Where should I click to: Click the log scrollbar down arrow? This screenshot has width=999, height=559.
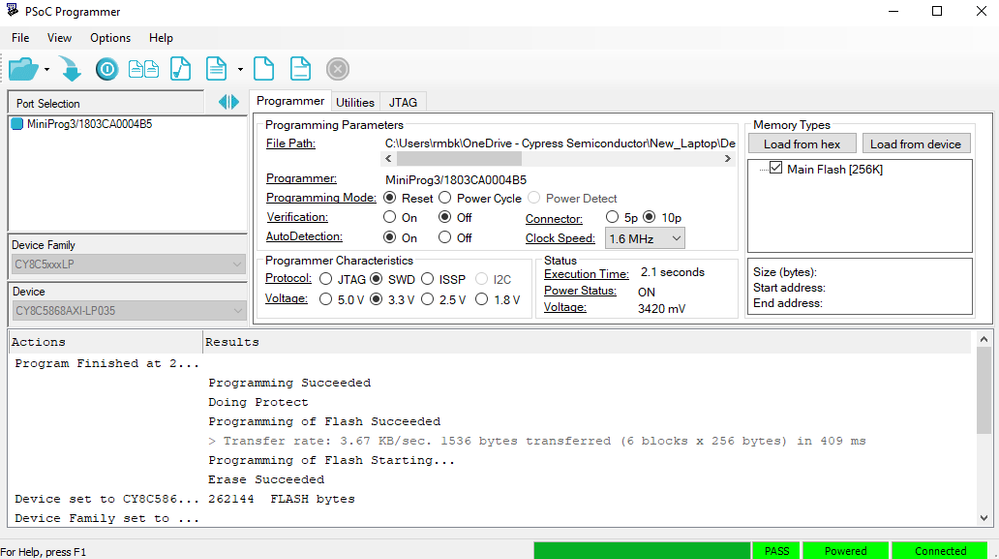(984, 518)
